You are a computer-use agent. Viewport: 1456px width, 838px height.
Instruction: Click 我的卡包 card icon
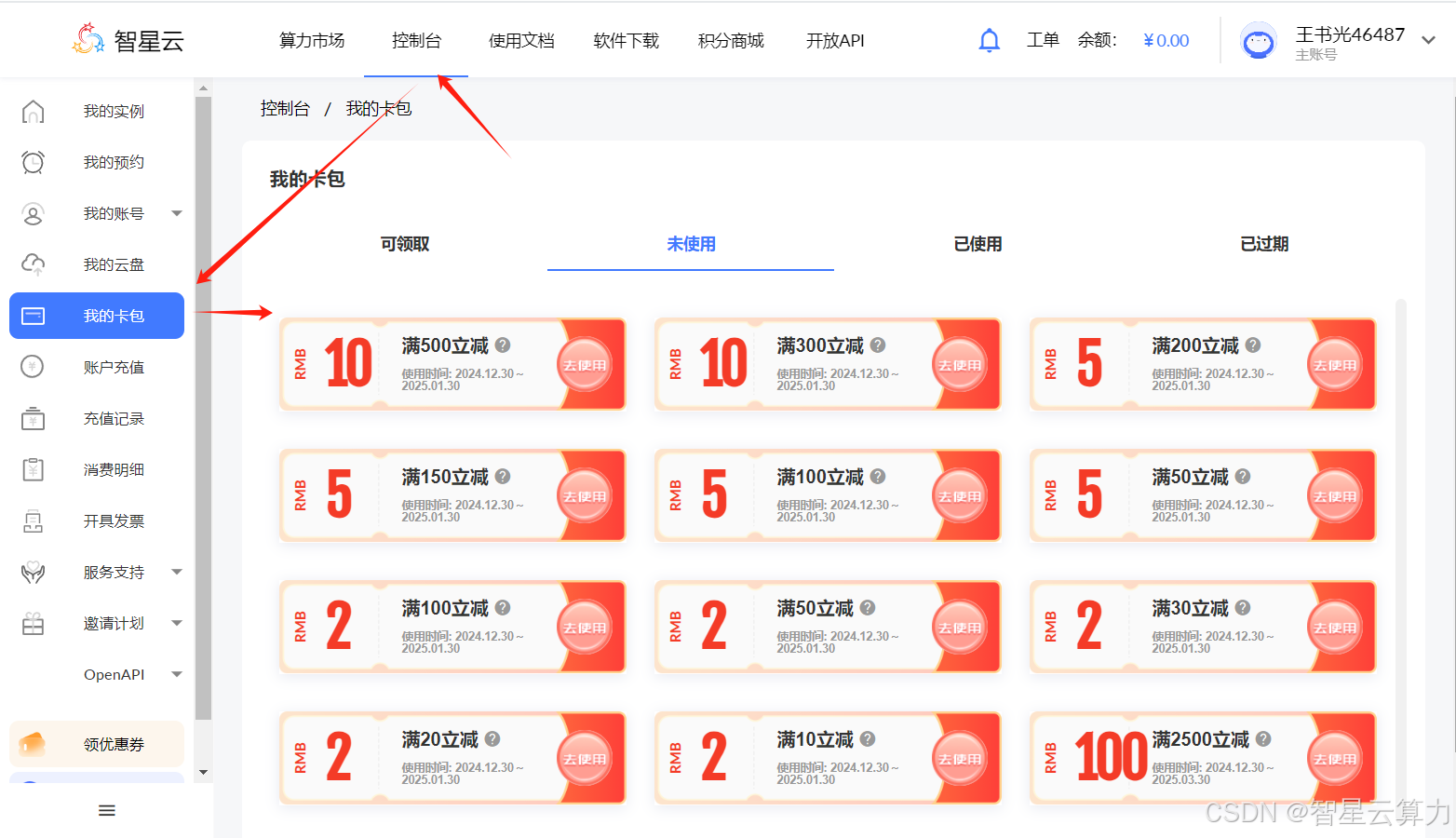33,317
